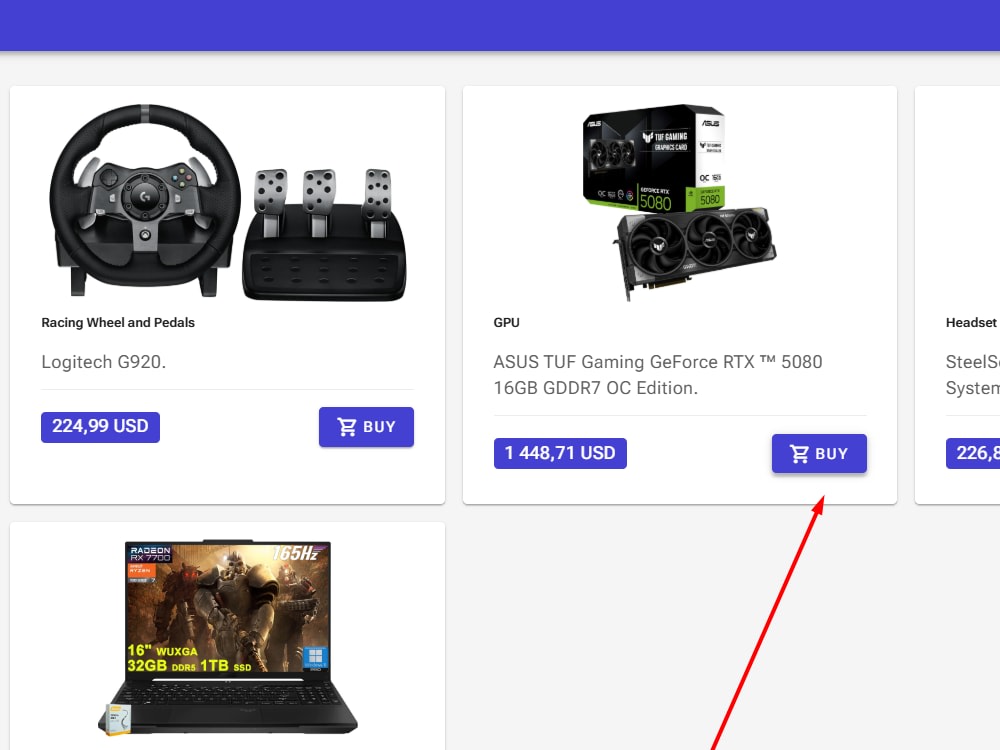This screenshot has width=1000, height=750.
Task: Open the gaming laptop product image
Action: tap(228, 638)
